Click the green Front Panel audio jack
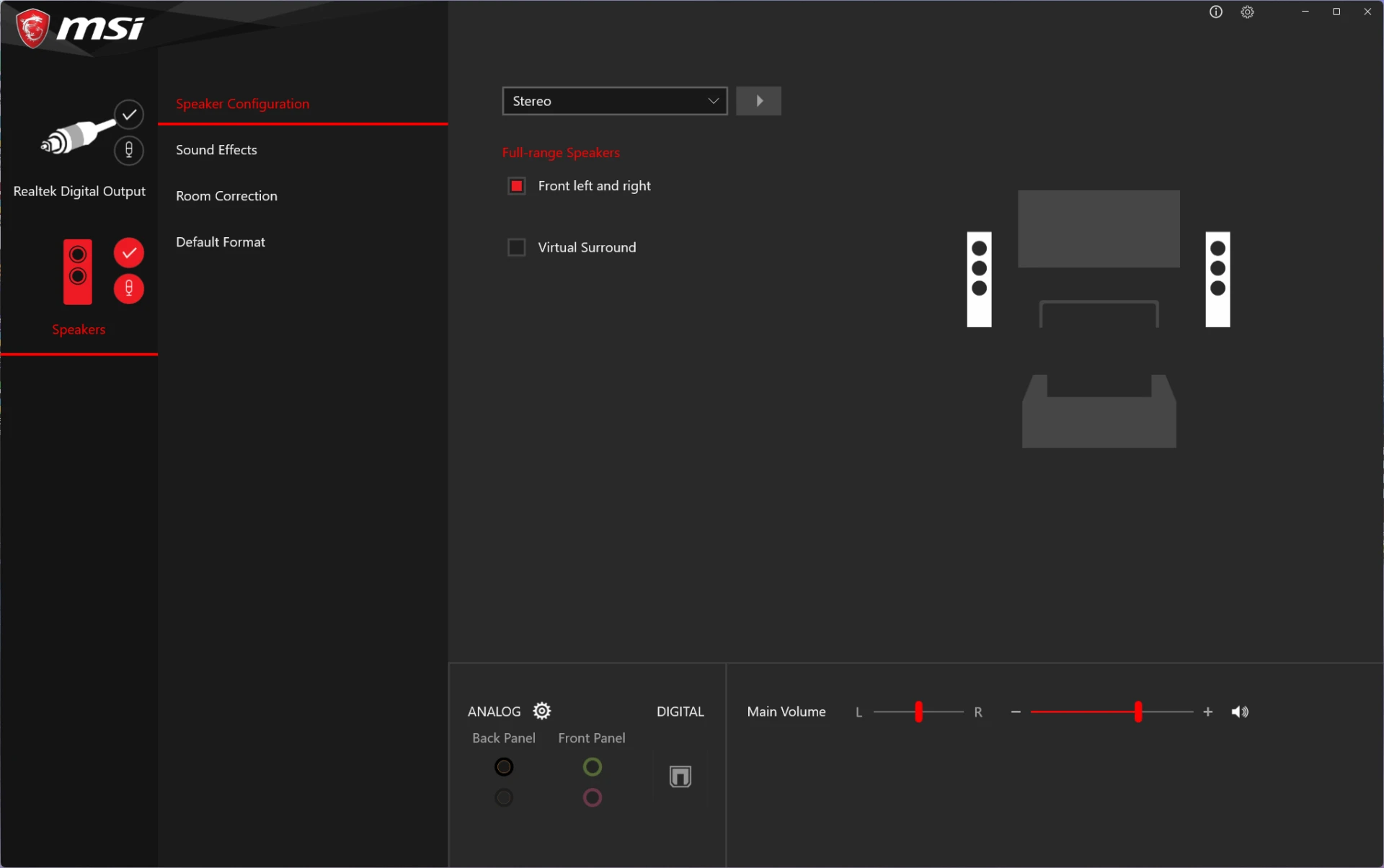 593,767
